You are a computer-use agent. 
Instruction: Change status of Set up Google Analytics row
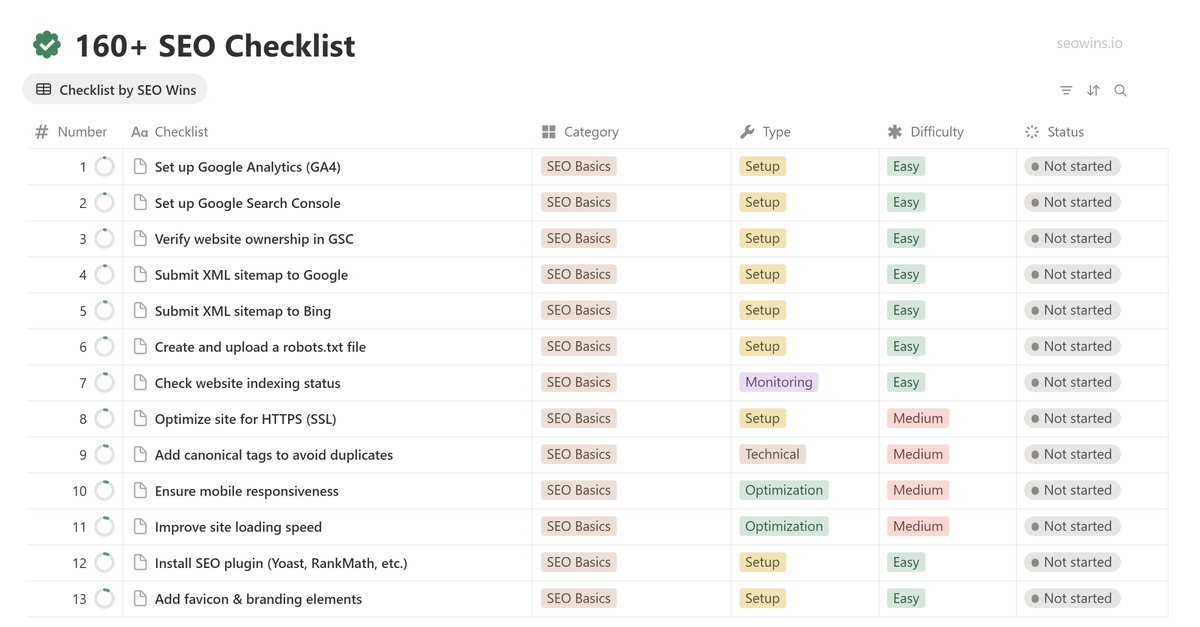[1072, 166]
